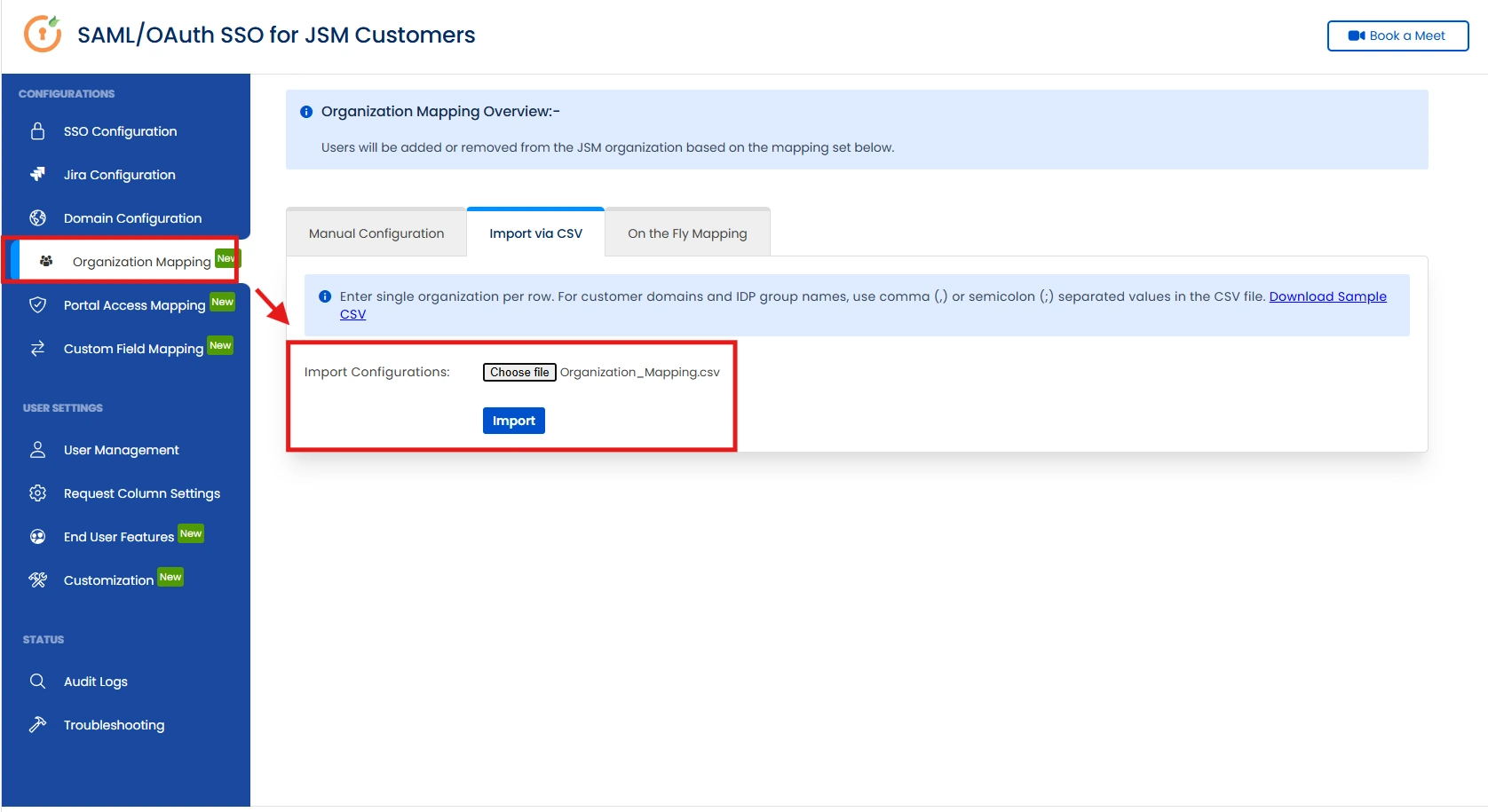Click the Choose file button

(519, 372)
